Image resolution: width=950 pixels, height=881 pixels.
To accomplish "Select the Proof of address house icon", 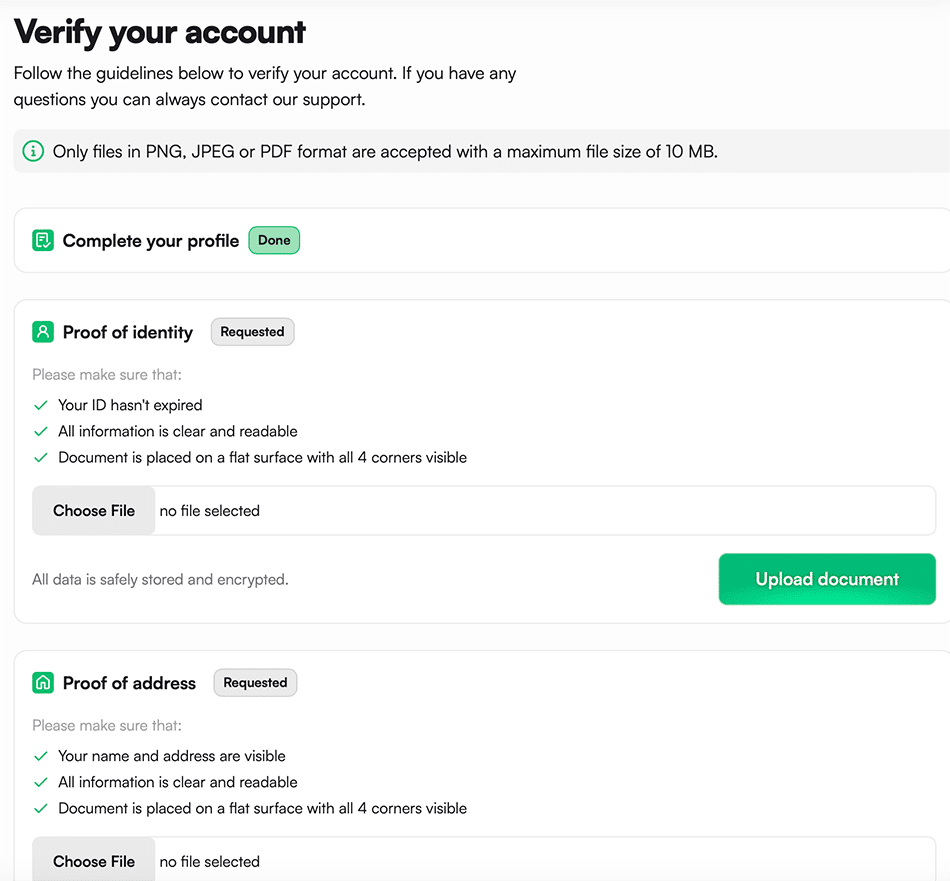I will point(43,683).
